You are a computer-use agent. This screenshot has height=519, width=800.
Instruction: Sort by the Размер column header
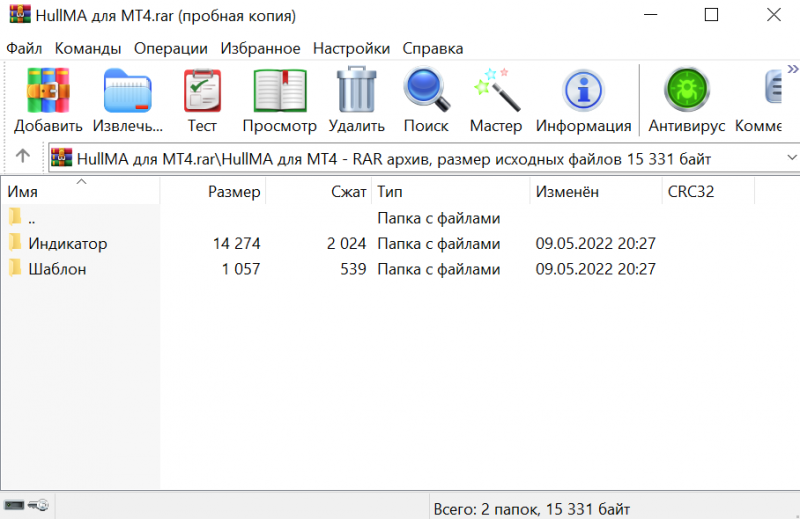click(213, 191)
